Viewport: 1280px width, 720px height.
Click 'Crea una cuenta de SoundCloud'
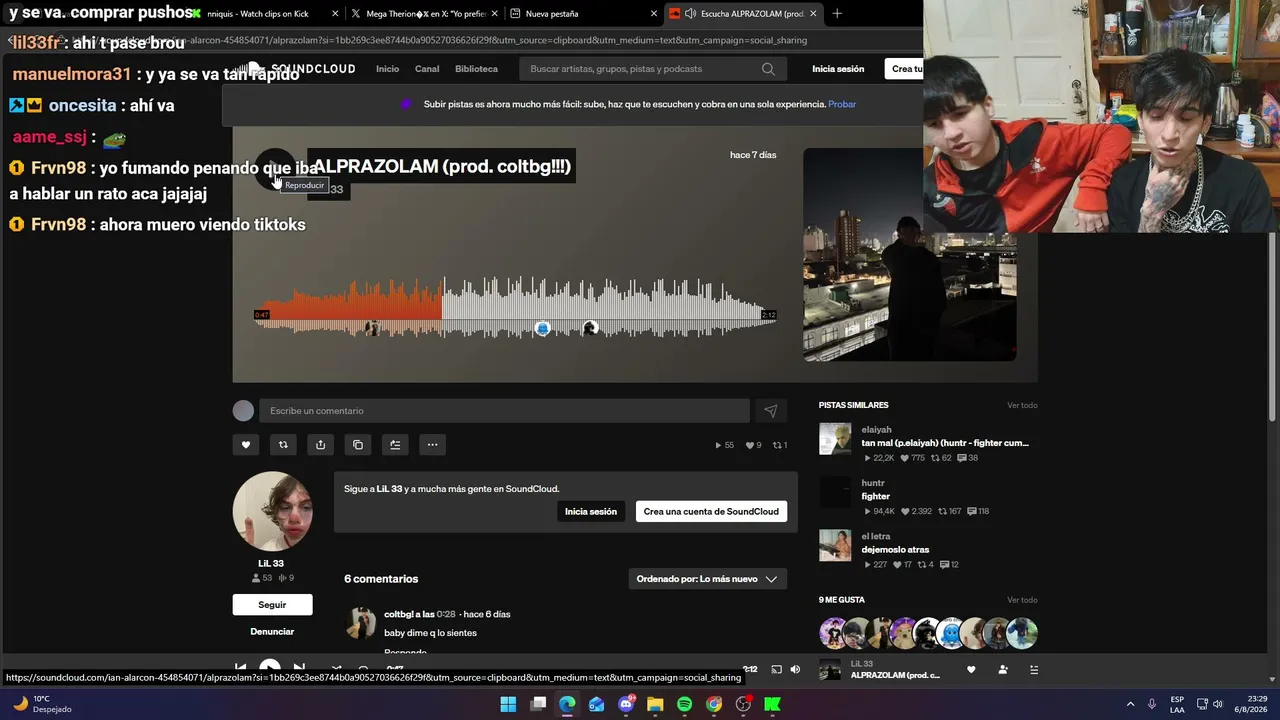[x=711, y=512]
